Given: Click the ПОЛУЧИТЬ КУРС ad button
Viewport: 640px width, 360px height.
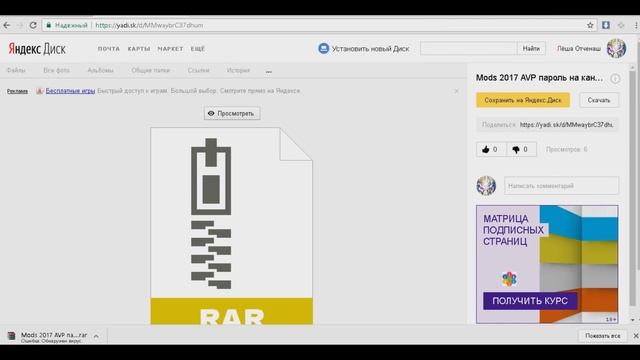Looking at the screenshot, I should 530,301.
